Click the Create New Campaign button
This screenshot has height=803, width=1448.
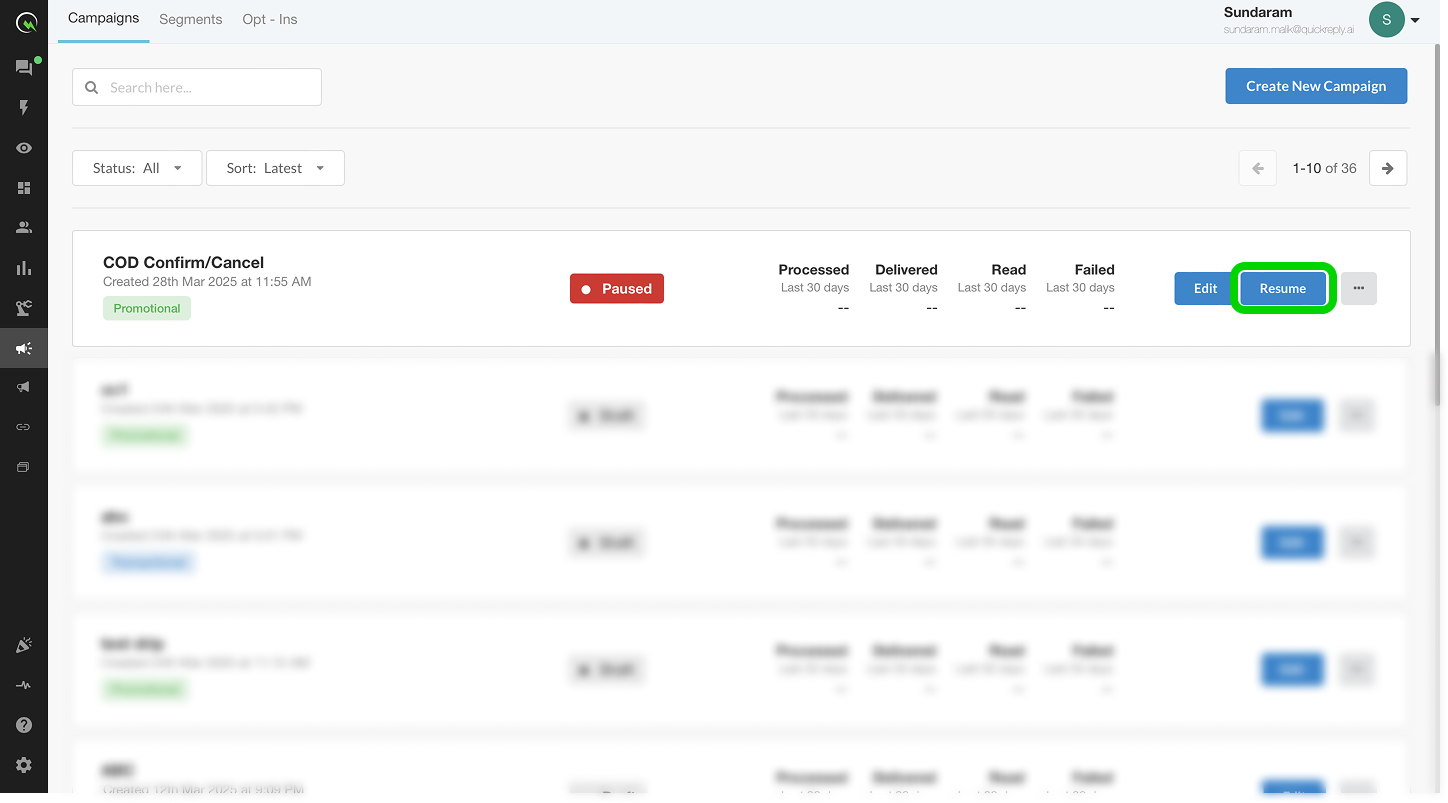[1316, 86]
